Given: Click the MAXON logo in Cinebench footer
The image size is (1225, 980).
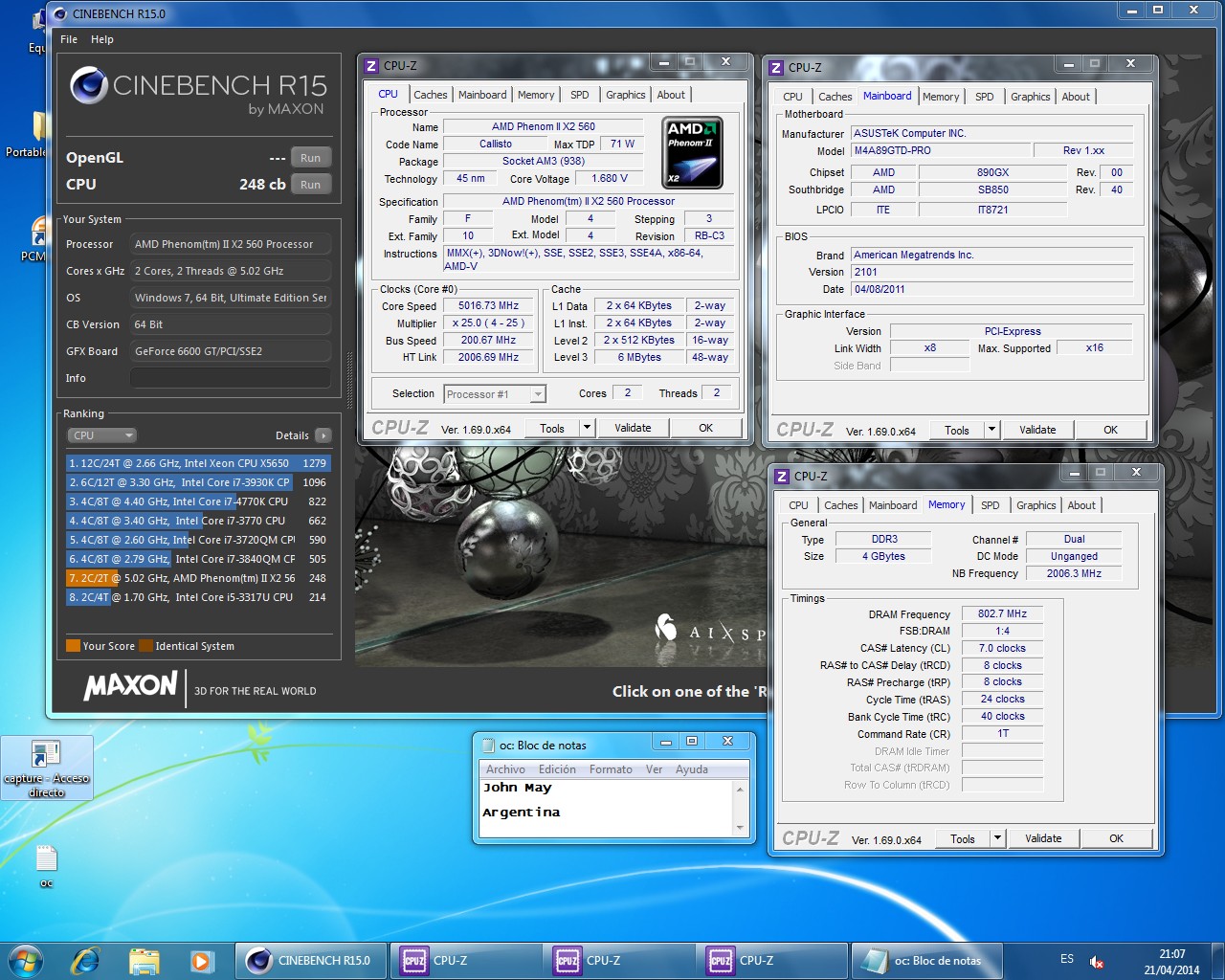Looking at the screenshot, I should (130, 685).
